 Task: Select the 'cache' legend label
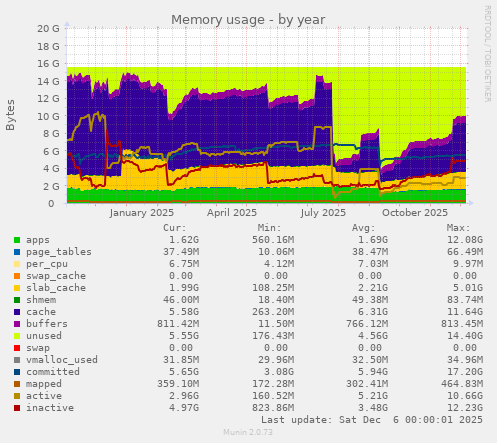(41, 312)
